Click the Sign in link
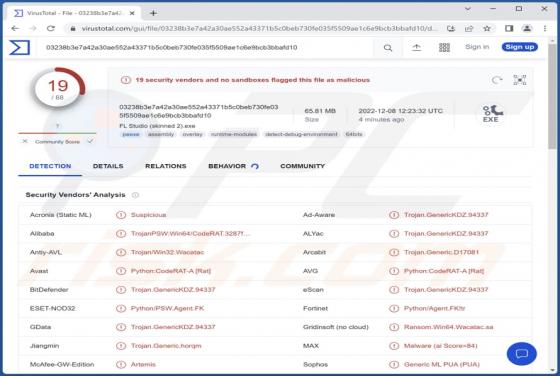Viewport: 560px width, 376px height. [477, 47]
